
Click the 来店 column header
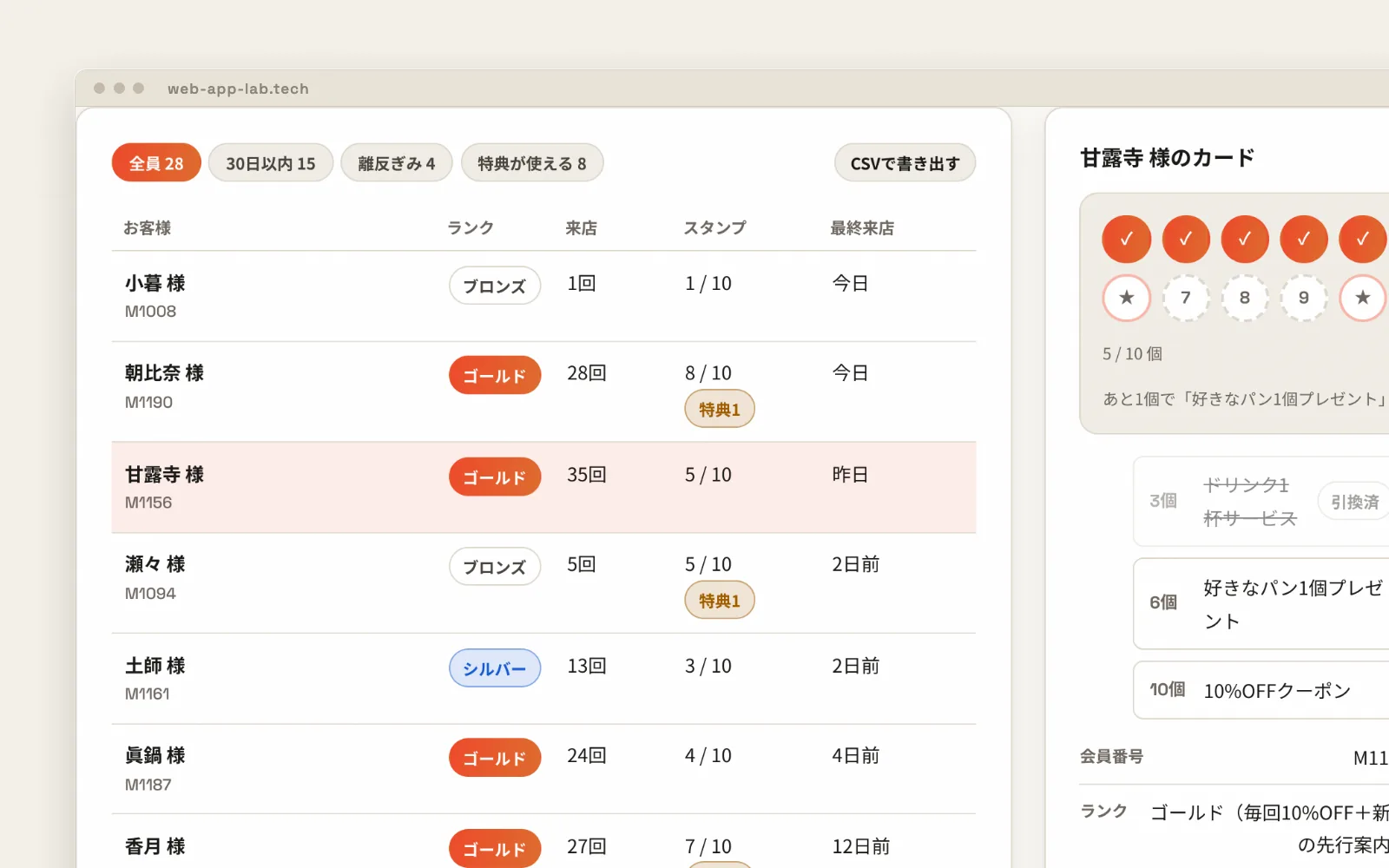582,227
